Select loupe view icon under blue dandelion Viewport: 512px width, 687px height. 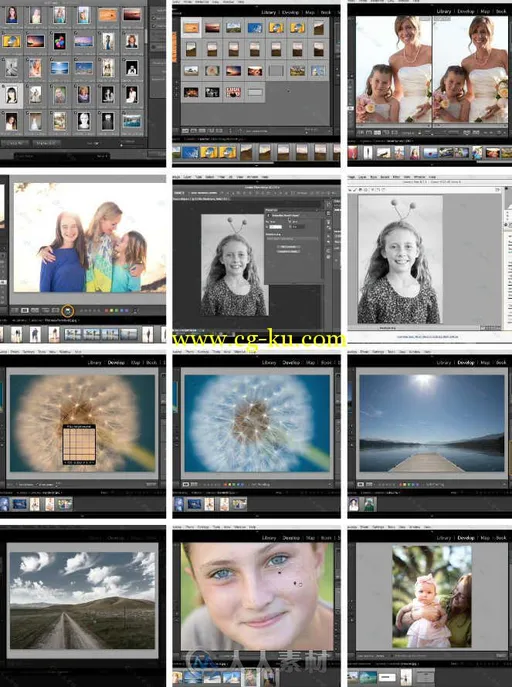(x=186, y=485)
